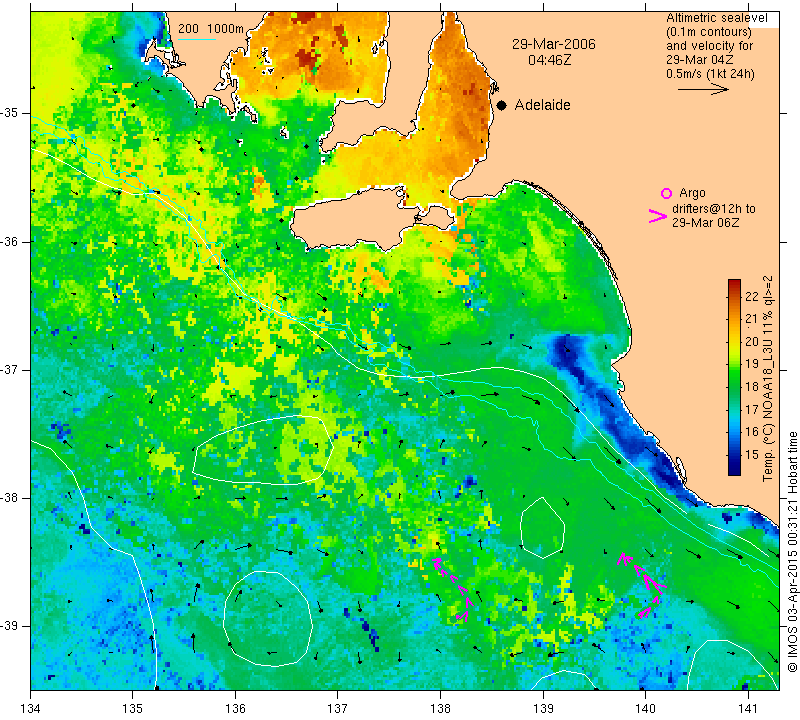Click the colorbar tick label 20

[x=752, y=341]
